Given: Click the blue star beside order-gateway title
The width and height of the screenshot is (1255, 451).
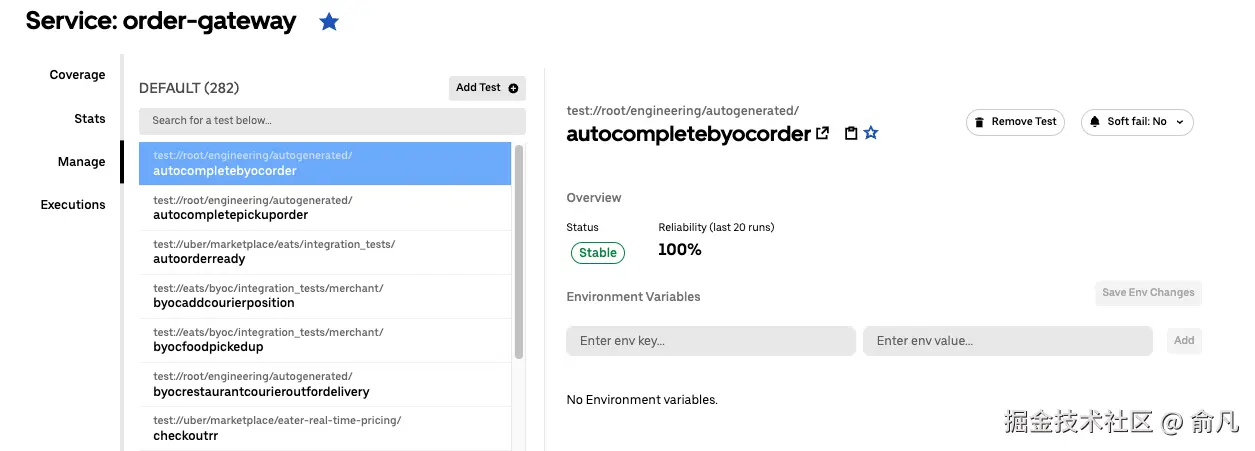Looking at the screenshot, I should (329, 22).
